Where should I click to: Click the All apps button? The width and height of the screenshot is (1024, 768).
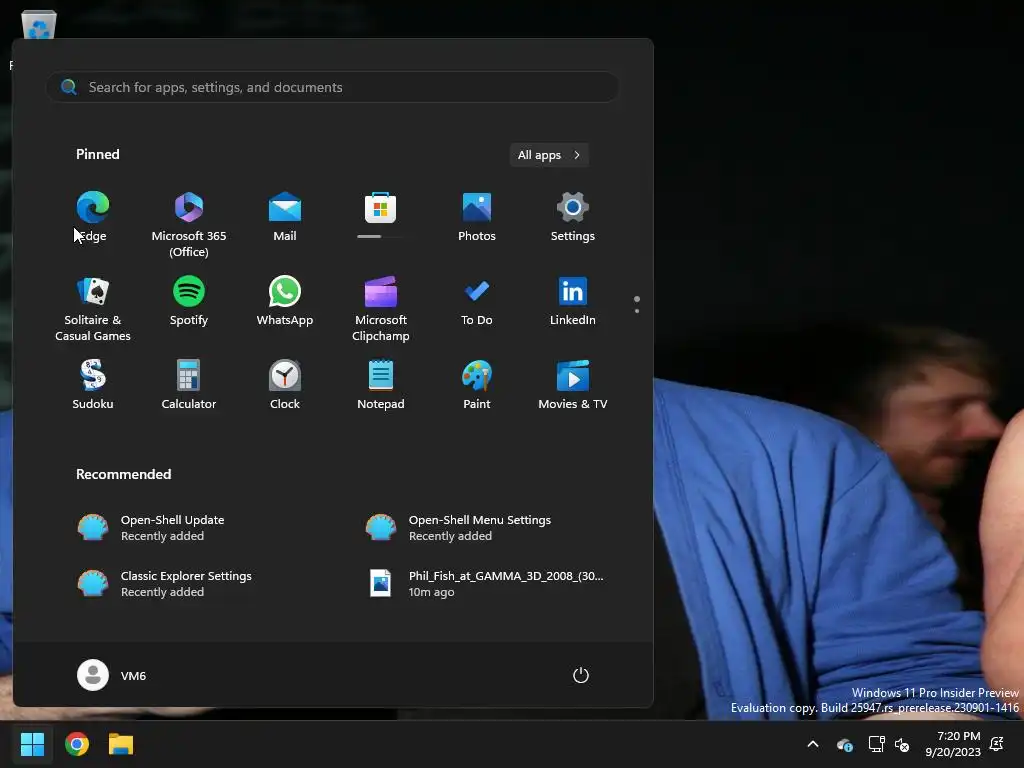(549, 155)
